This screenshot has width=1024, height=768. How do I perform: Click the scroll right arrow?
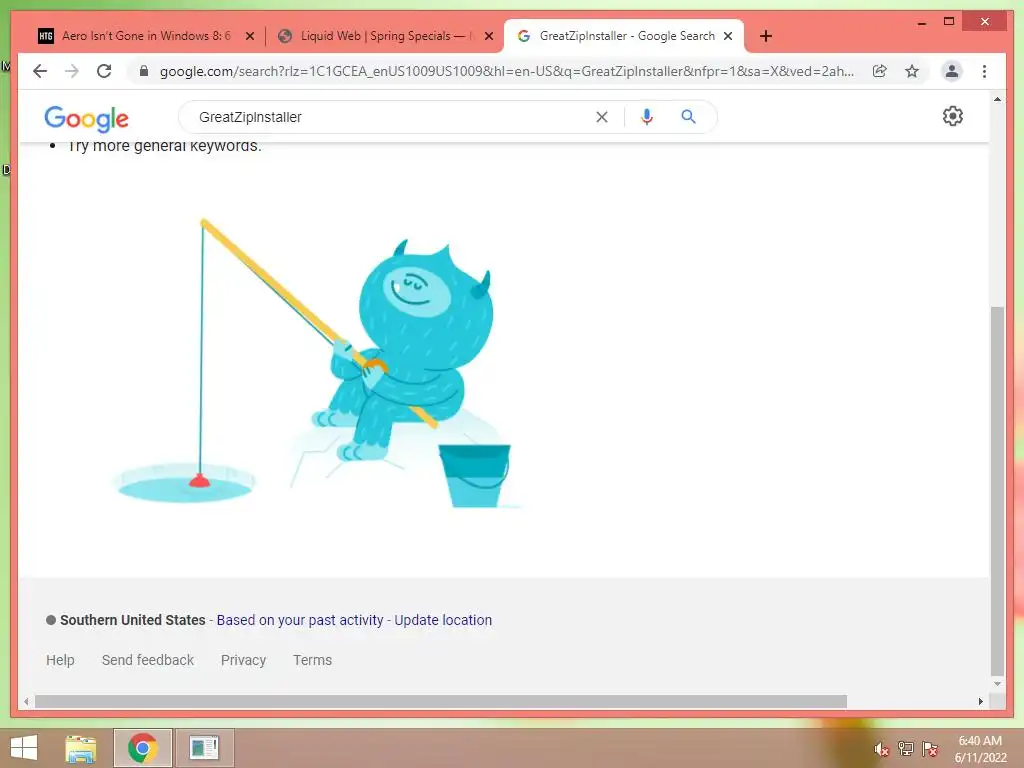click(x=980, y=701)
